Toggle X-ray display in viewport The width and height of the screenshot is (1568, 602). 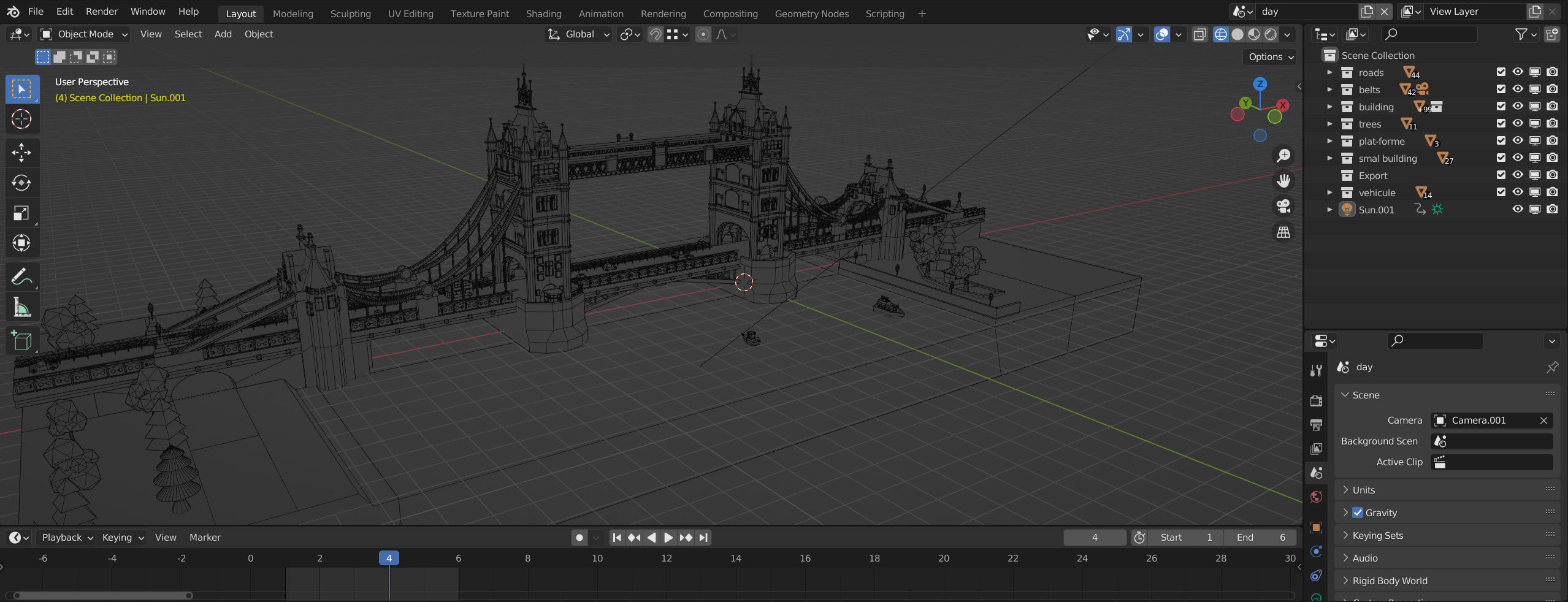click(1200, 34)
